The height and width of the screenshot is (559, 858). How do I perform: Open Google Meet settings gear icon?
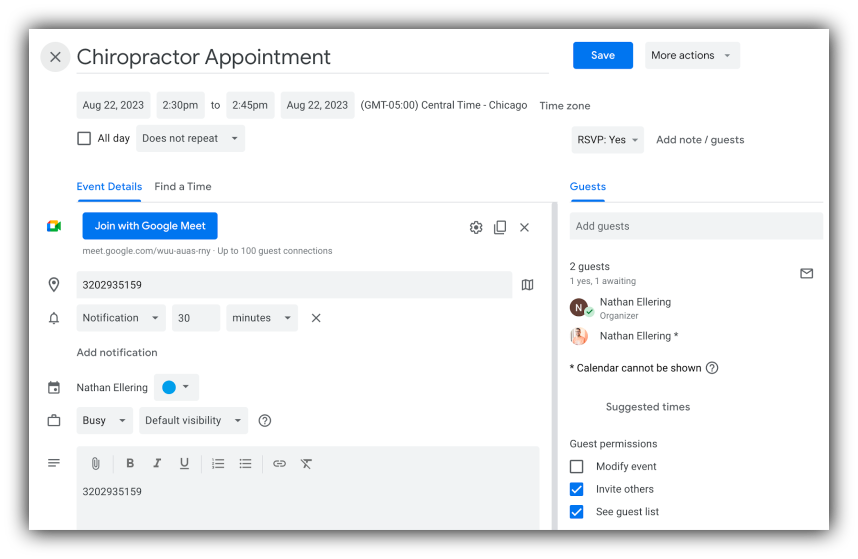(x=476, y=227)
